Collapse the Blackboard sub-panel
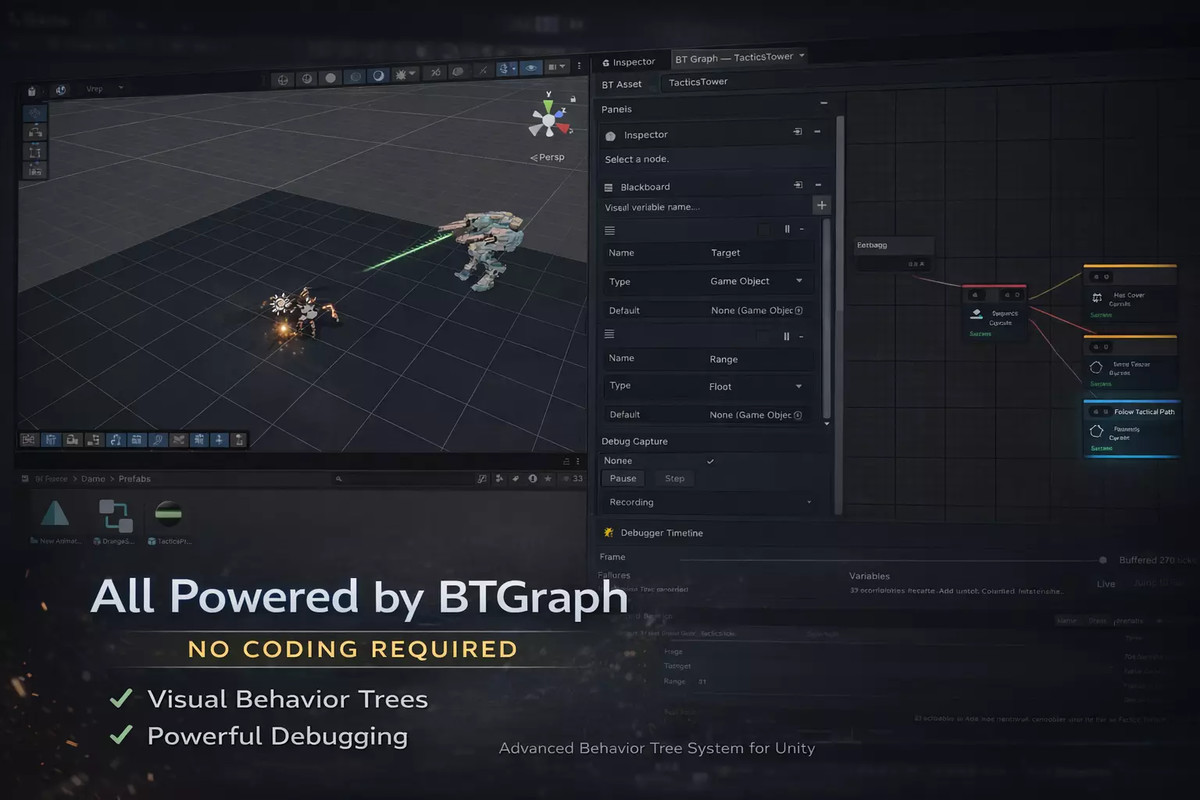Image resolution: width=1200 pixels, height=800 pixels. tap(817, 185)
